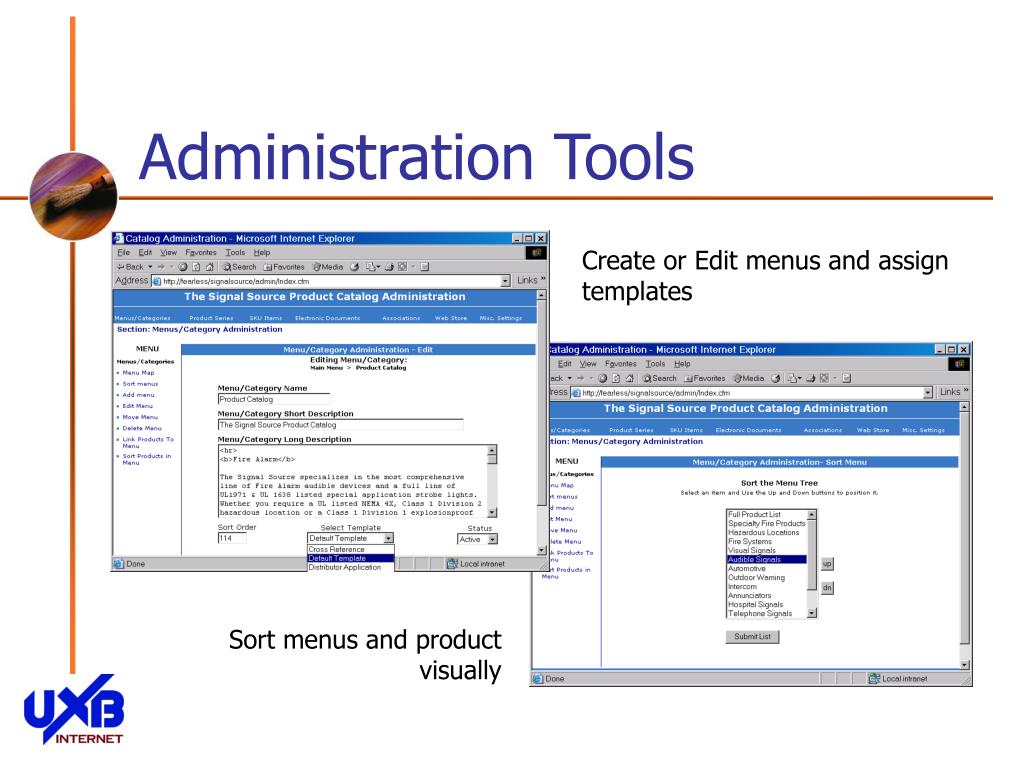Follow the Add menu link in Edit window
The height and width of the screenshot is (768, 1024).
tap(138, 395)
